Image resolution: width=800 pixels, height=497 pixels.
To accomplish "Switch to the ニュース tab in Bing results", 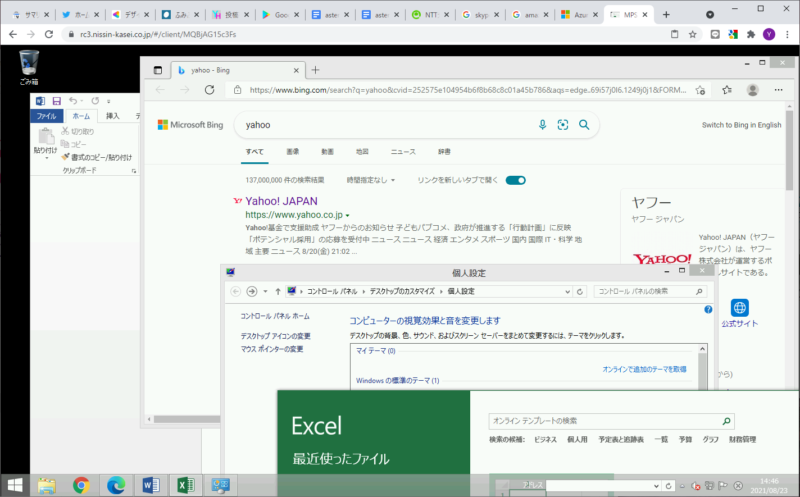I will 403,152.
